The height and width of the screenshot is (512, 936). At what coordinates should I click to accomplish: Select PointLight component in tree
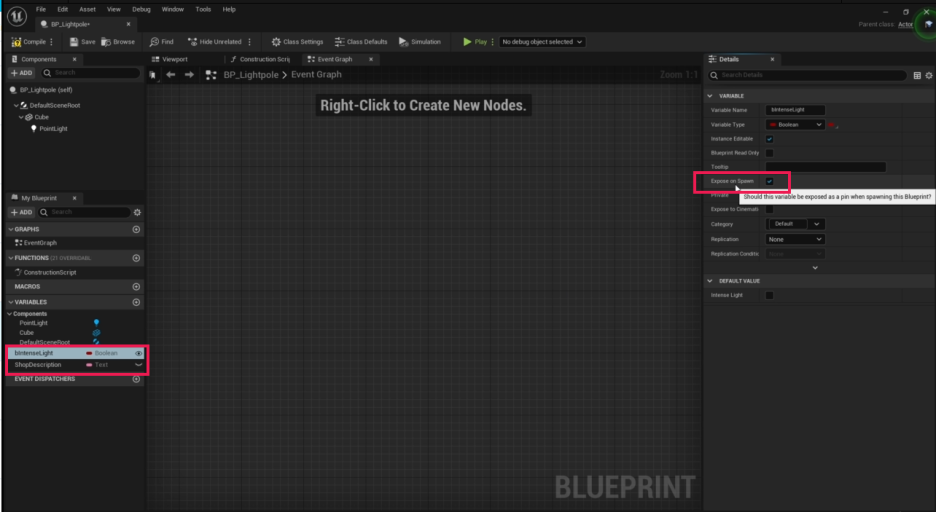(x=49, y=128)
